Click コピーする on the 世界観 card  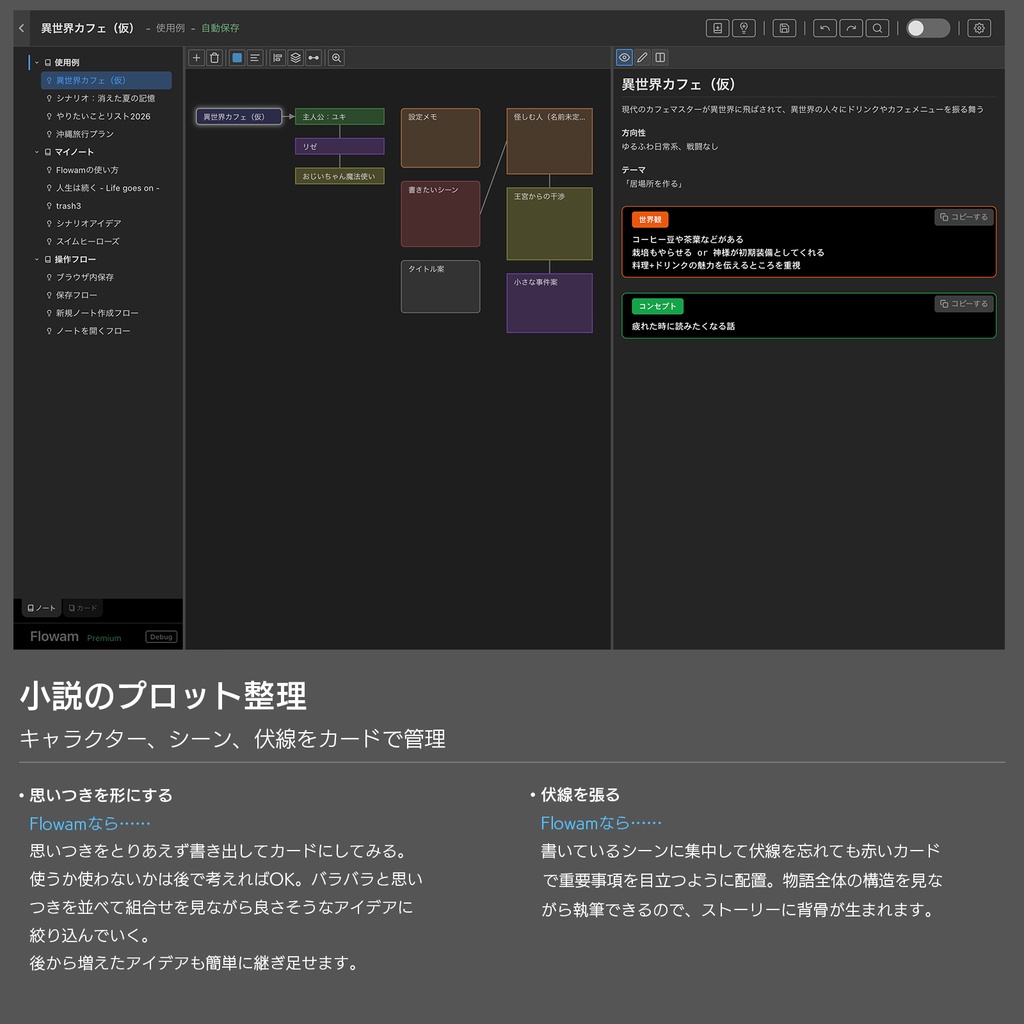pyautogui.click(x=963, y=217)
